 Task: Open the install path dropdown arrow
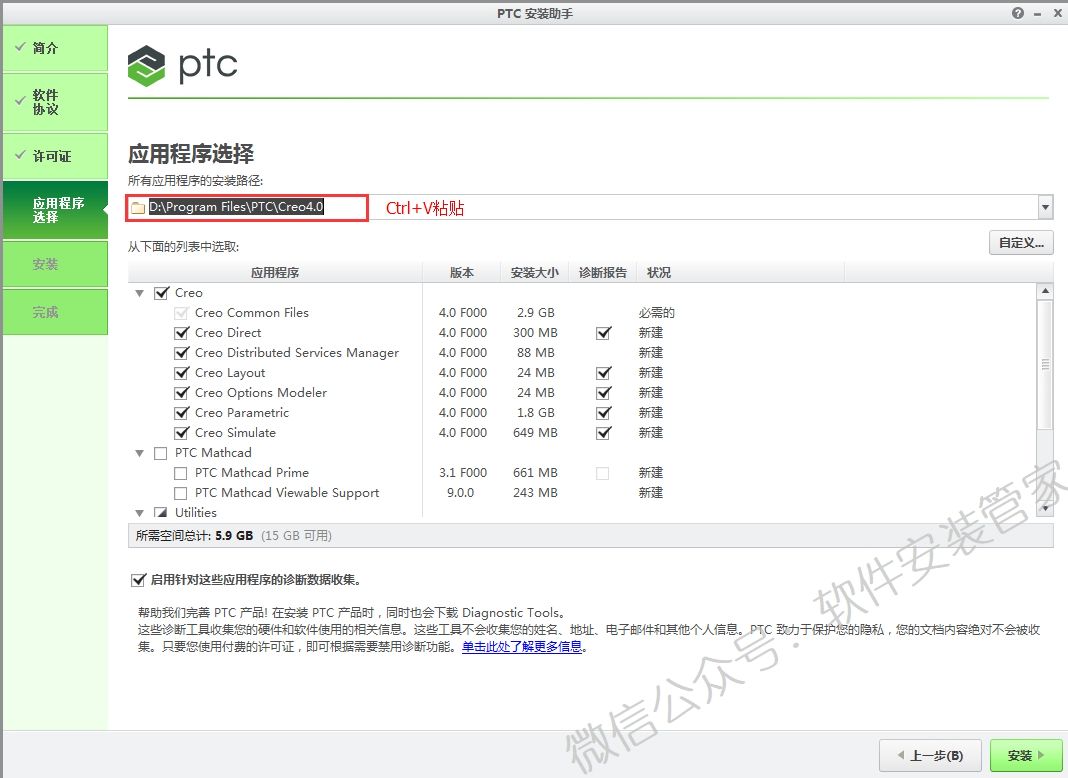pyautogui.click(x=1045, y=208)
